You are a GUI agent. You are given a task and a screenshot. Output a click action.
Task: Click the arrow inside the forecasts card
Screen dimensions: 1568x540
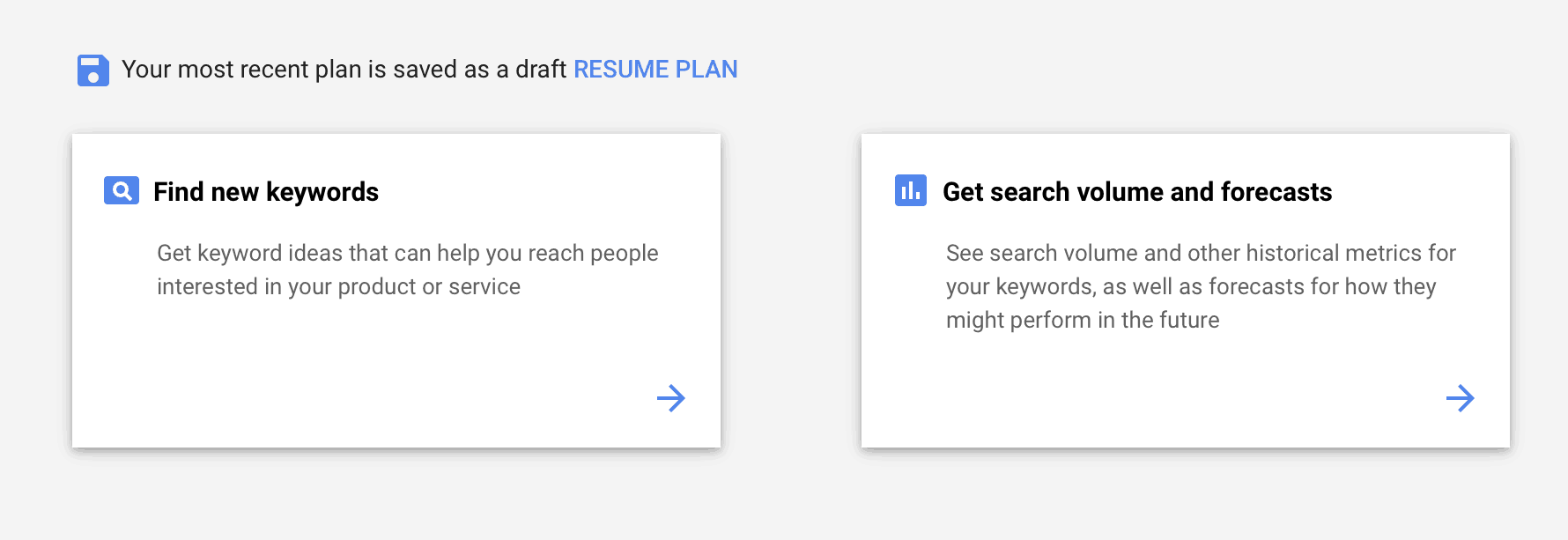pyautogui.click(x=1462, y=399)
